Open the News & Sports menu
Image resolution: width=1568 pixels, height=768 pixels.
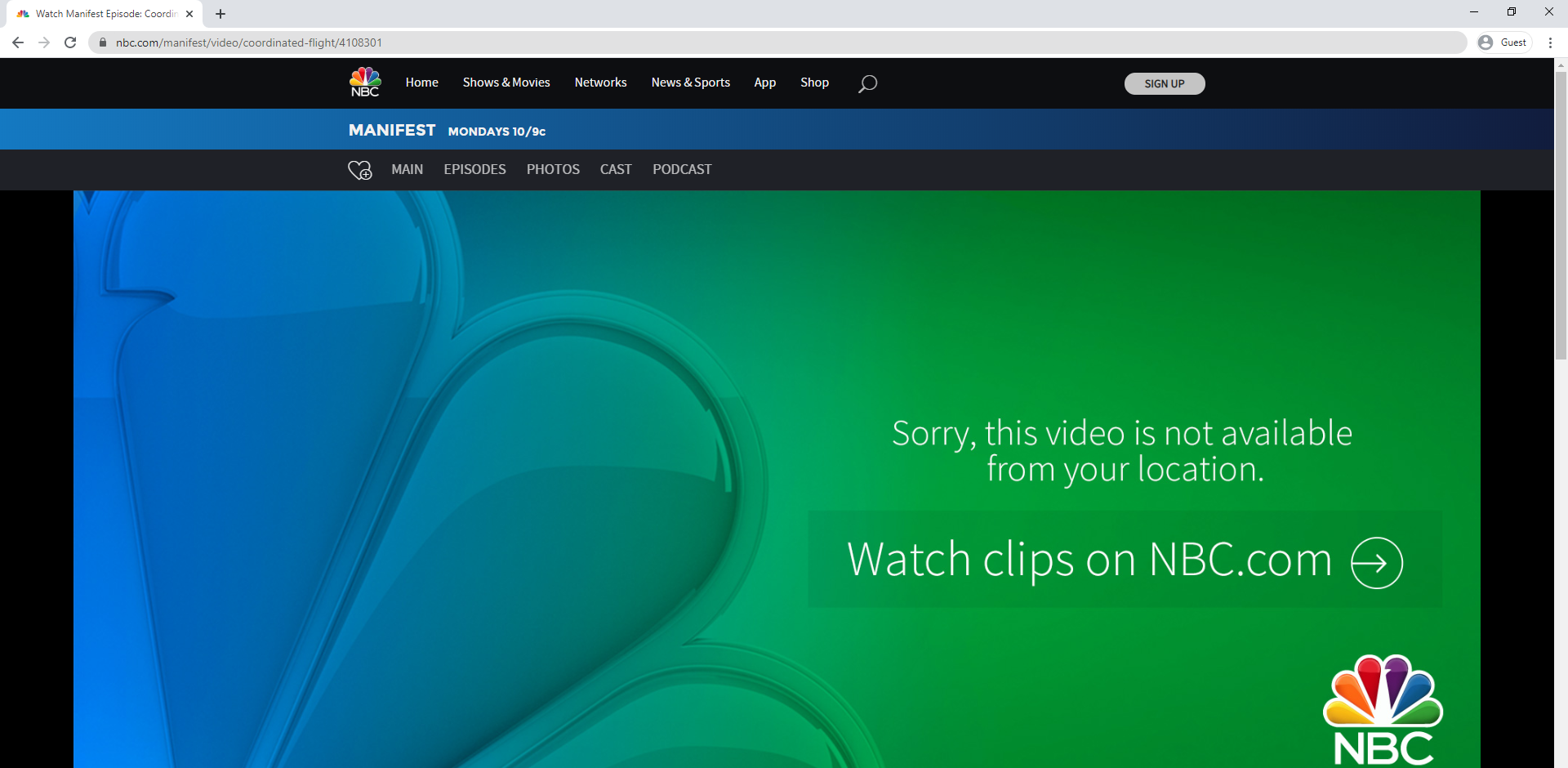tap(690, 83)
